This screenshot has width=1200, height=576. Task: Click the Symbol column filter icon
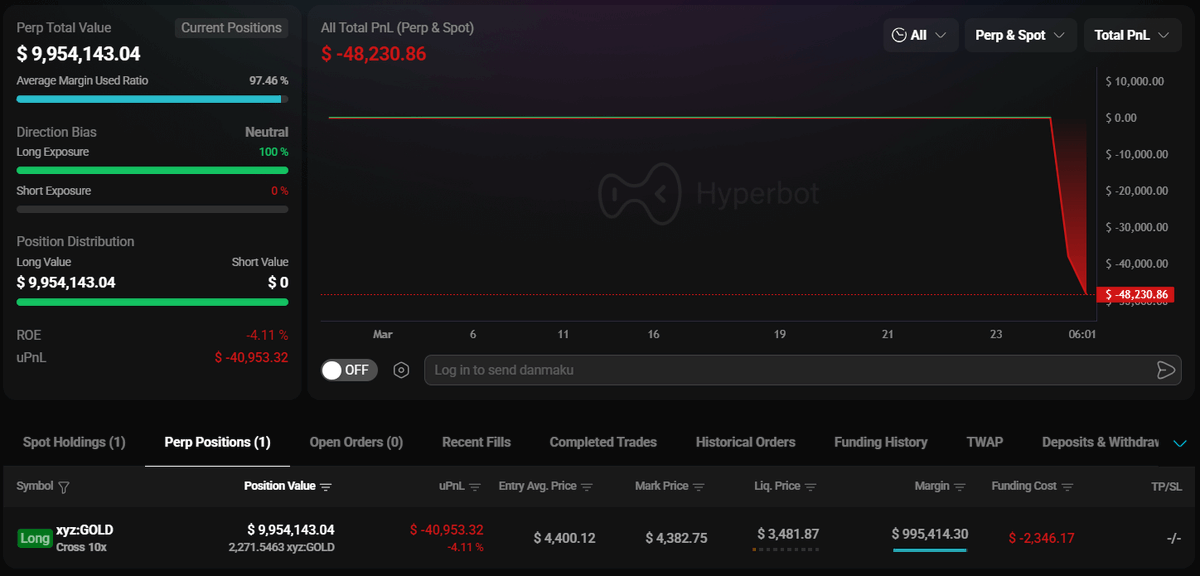[x=64, y=487]
